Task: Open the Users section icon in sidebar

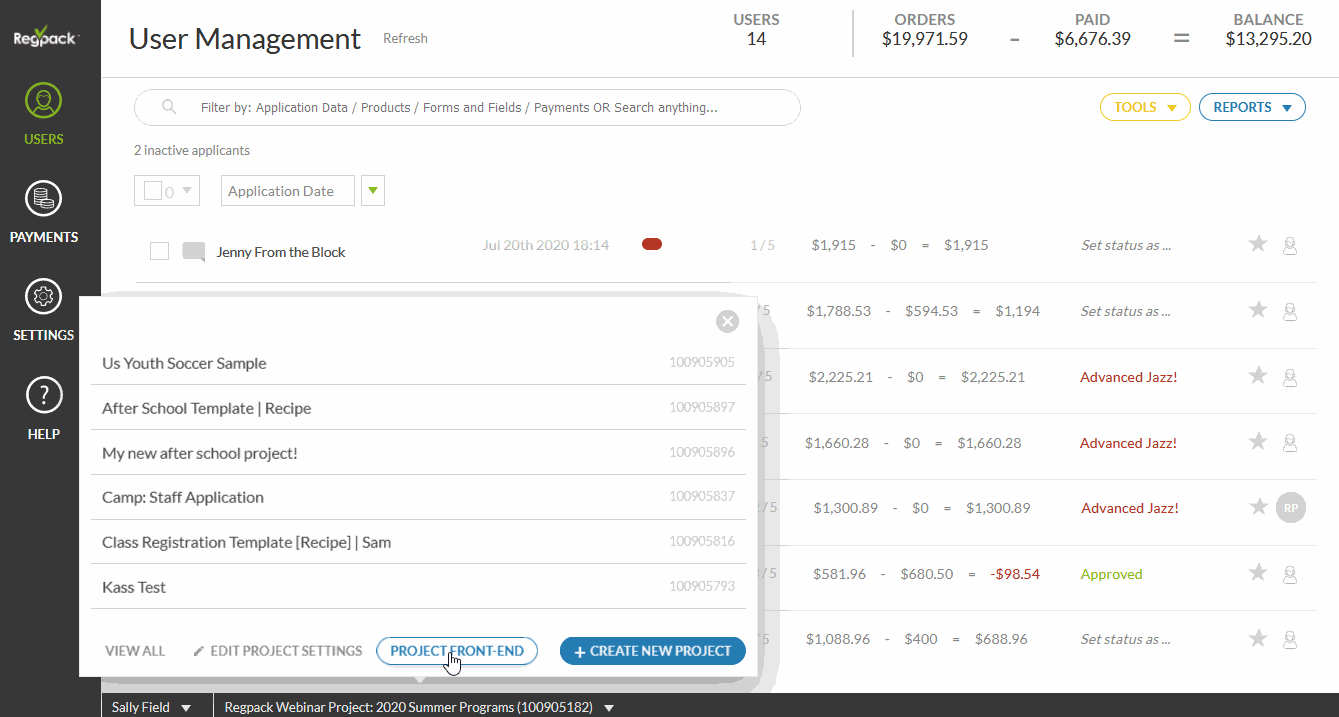Action: point(44,101)
